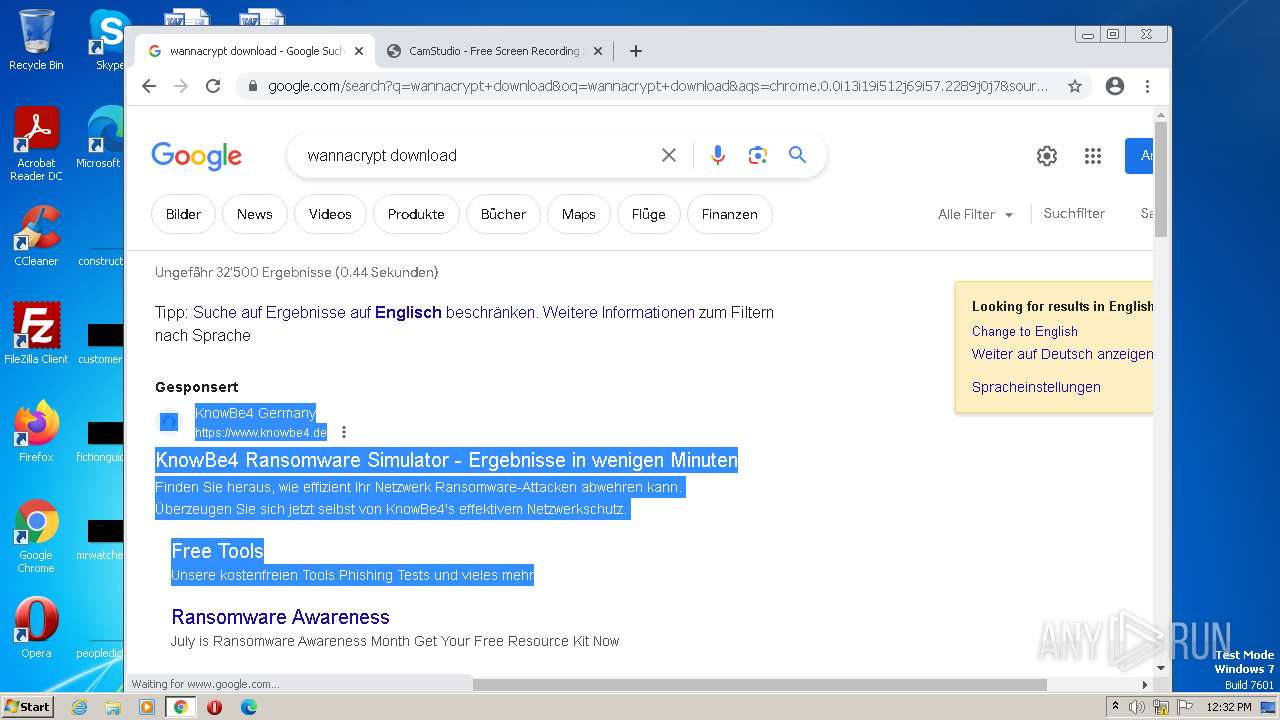Close the wannacrypt download tab

point(359,51)
